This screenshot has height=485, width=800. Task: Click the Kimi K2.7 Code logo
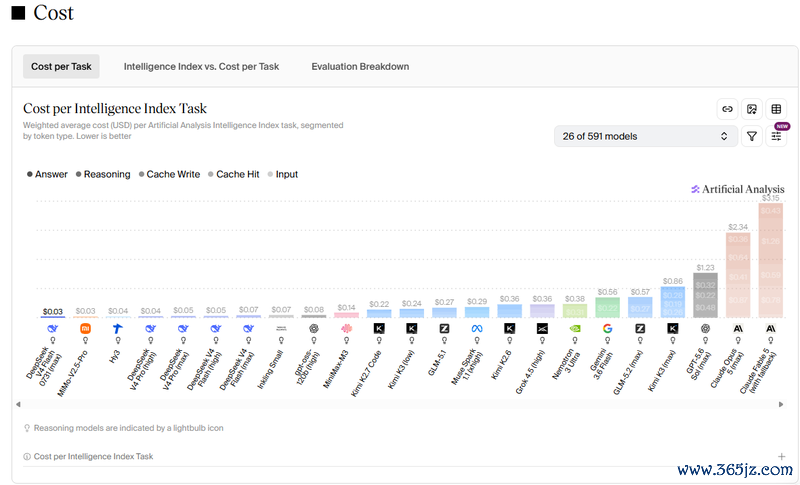(379, 329)
